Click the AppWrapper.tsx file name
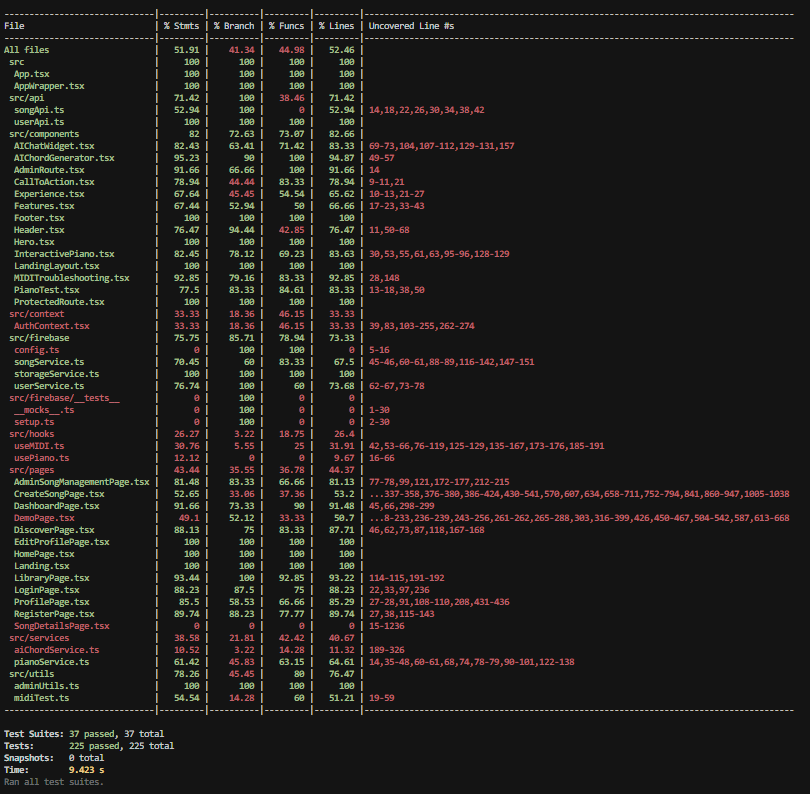Image resolution: width=810 pixels, height=794 pixels. point(49,86)
